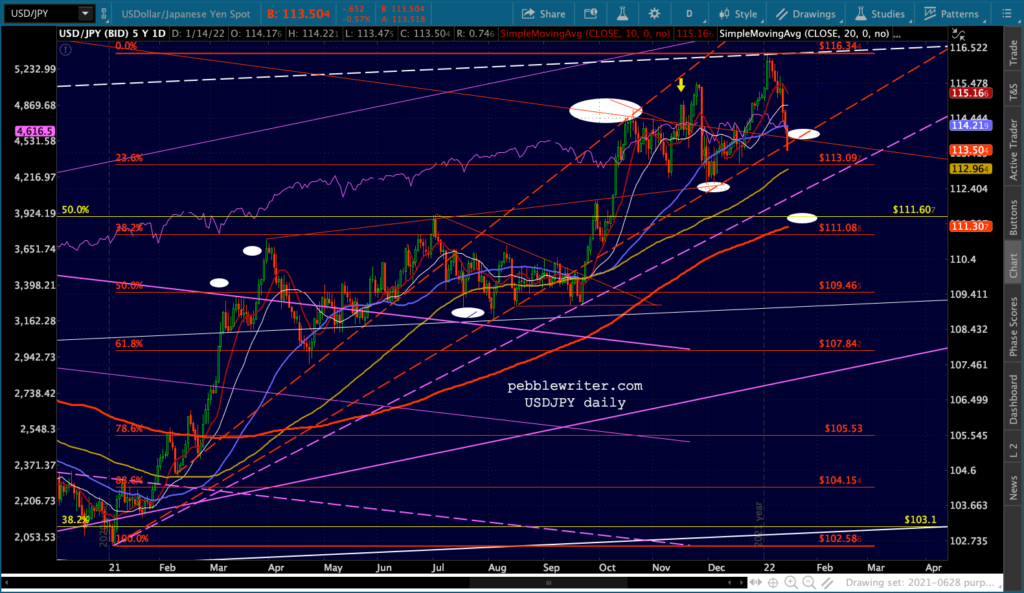Viewport: 1024px width, 593px height.
Task: Click the yellow arrow marker above November candles
Action: click(x=680, y=85)
